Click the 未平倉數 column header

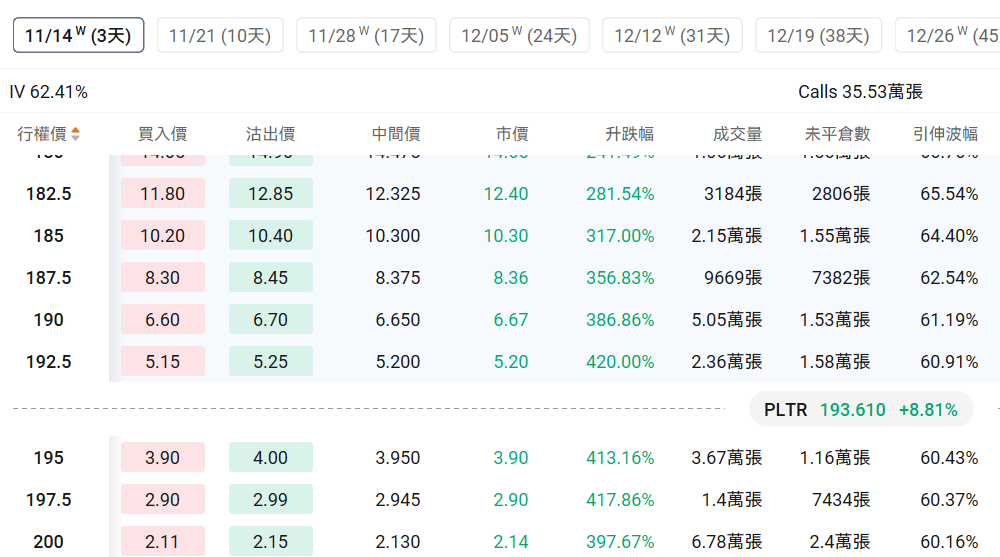pos(837,134)
